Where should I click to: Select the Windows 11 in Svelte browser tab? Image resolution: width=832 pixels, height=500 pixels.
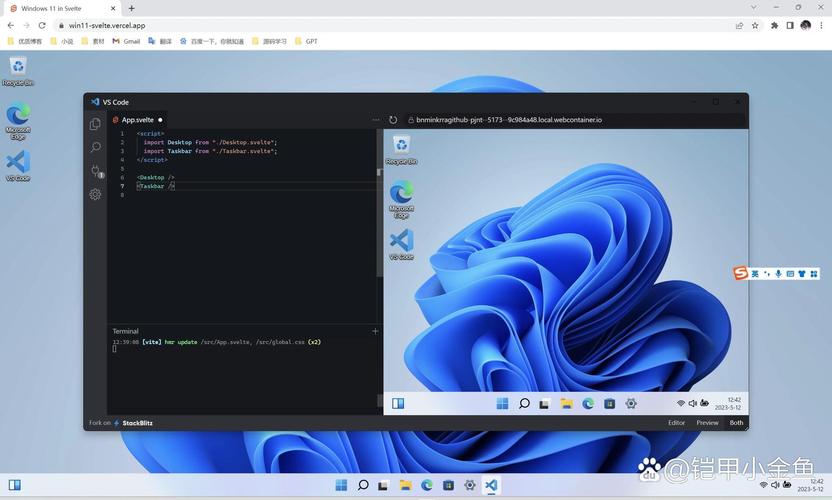pyautogui.click(x=63, y=8)
